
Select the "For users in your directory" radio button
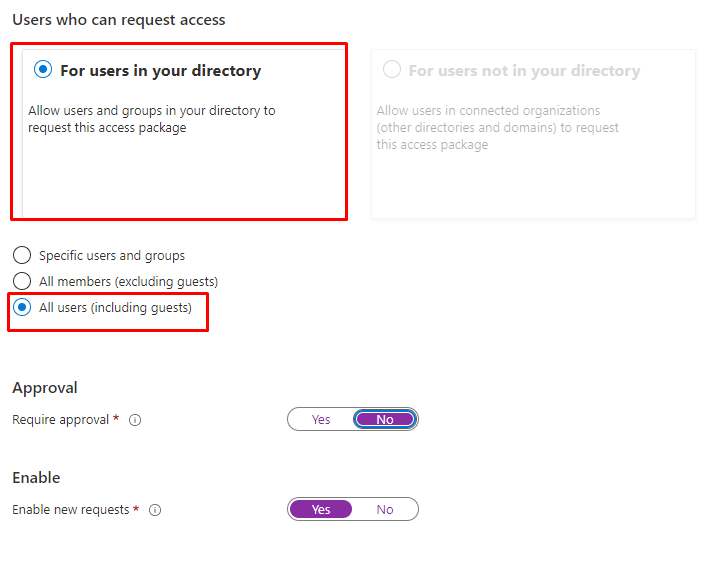point(43,70)
